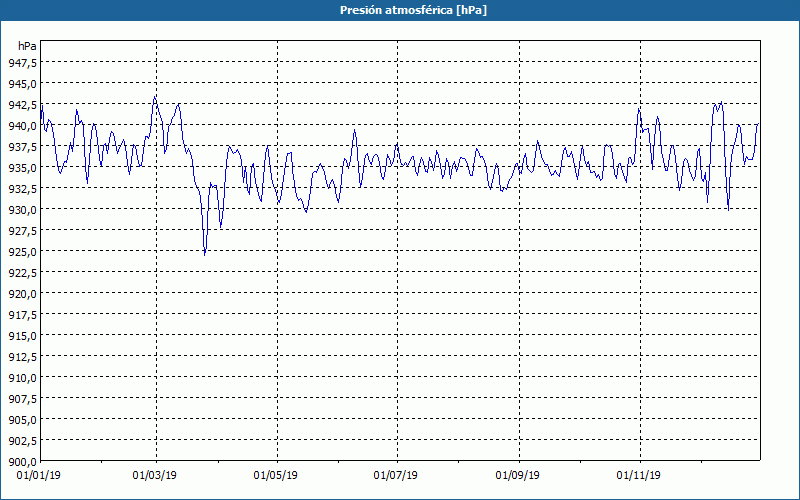Select the 902,5 axis value

22,441
